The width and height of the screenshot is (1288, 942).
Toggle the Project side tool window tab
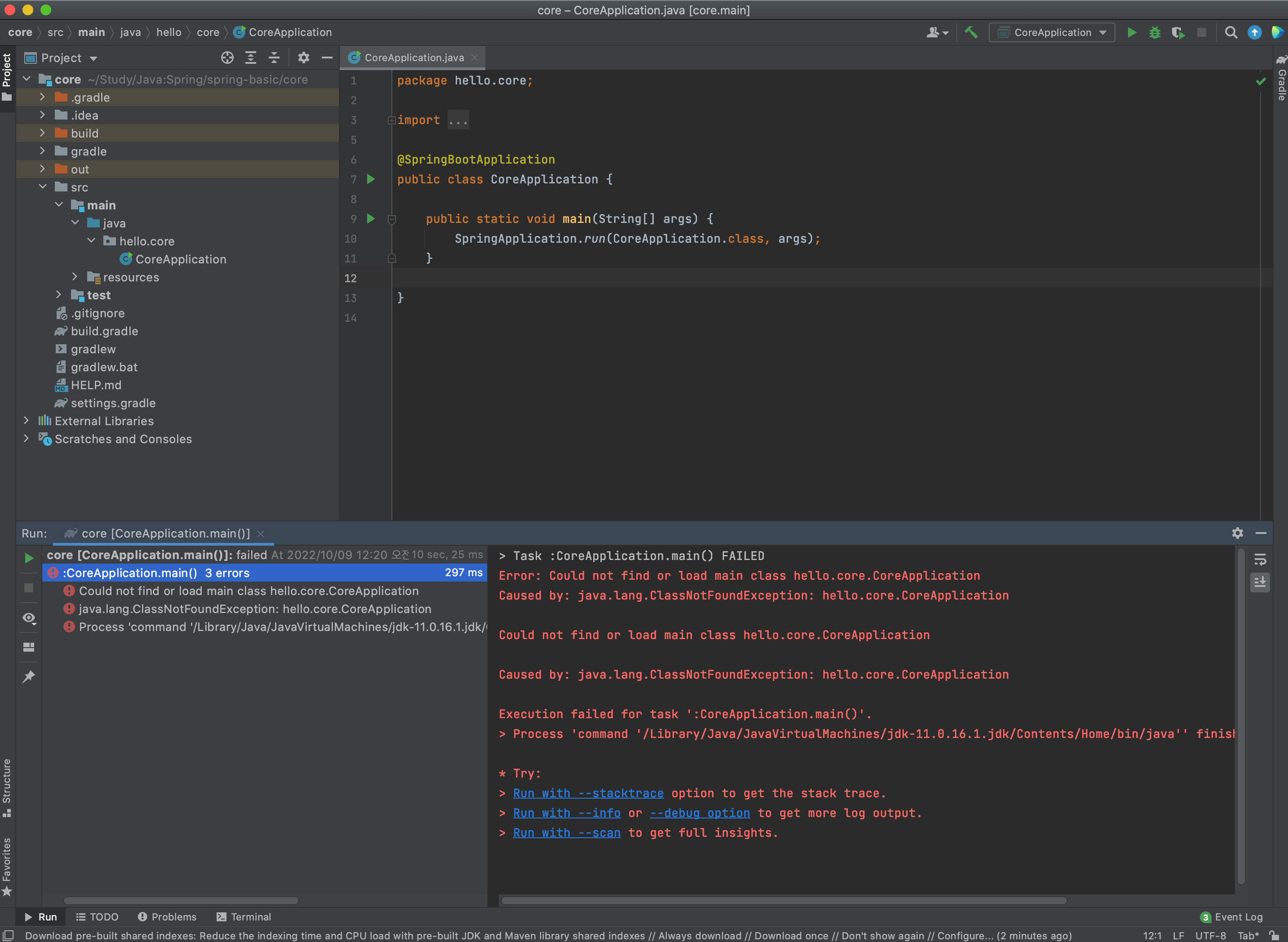point(7,78)
